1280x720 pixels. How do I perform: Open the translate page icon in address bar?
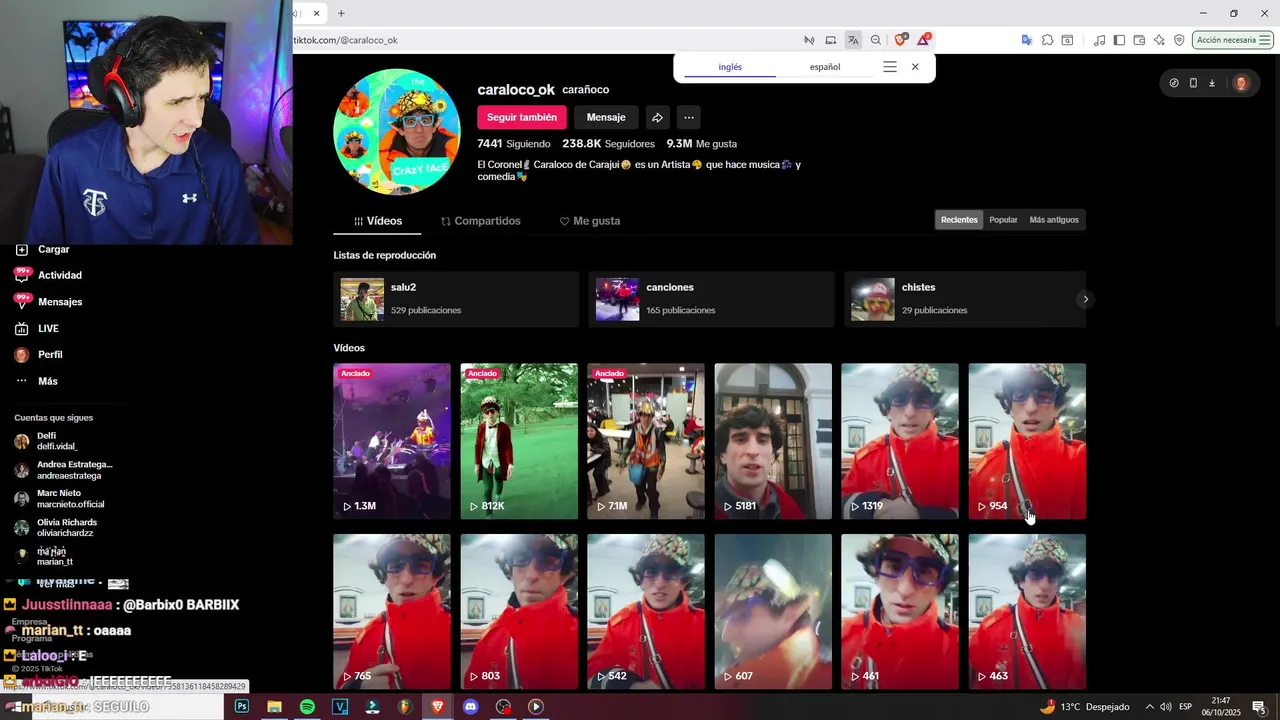click(853, 40)
